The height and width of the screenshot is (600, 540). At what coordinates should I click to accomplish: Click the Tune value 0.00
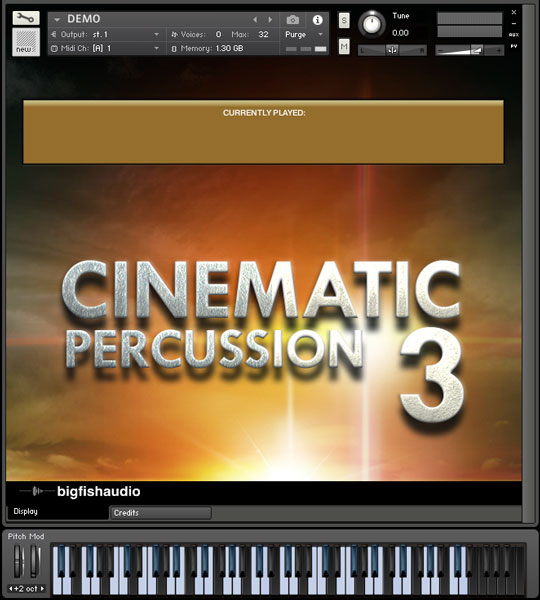400,33
